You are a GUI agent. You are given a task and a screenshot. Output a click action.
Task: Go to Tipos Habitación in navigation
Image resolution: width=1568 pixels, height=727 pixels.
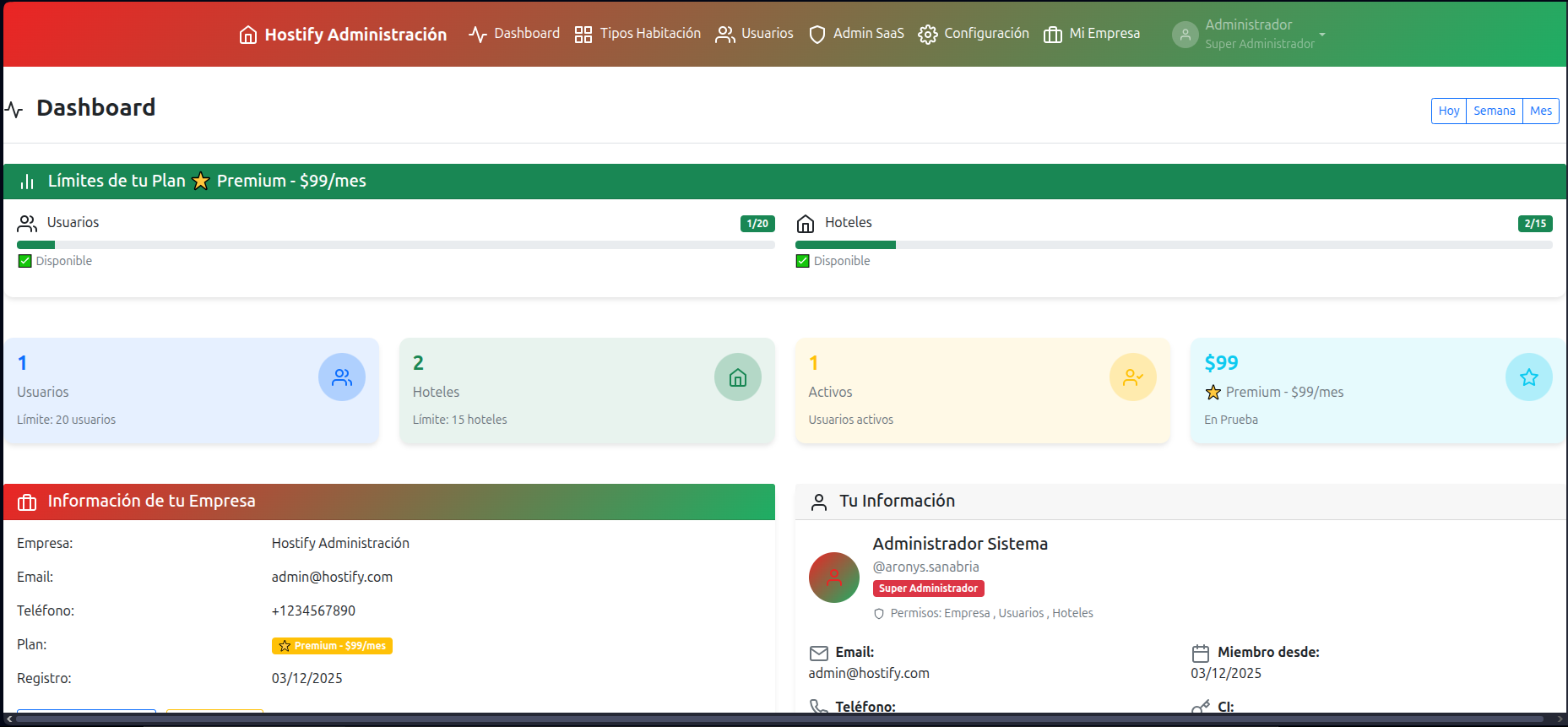pyautogui.click(x=638, y=34)
